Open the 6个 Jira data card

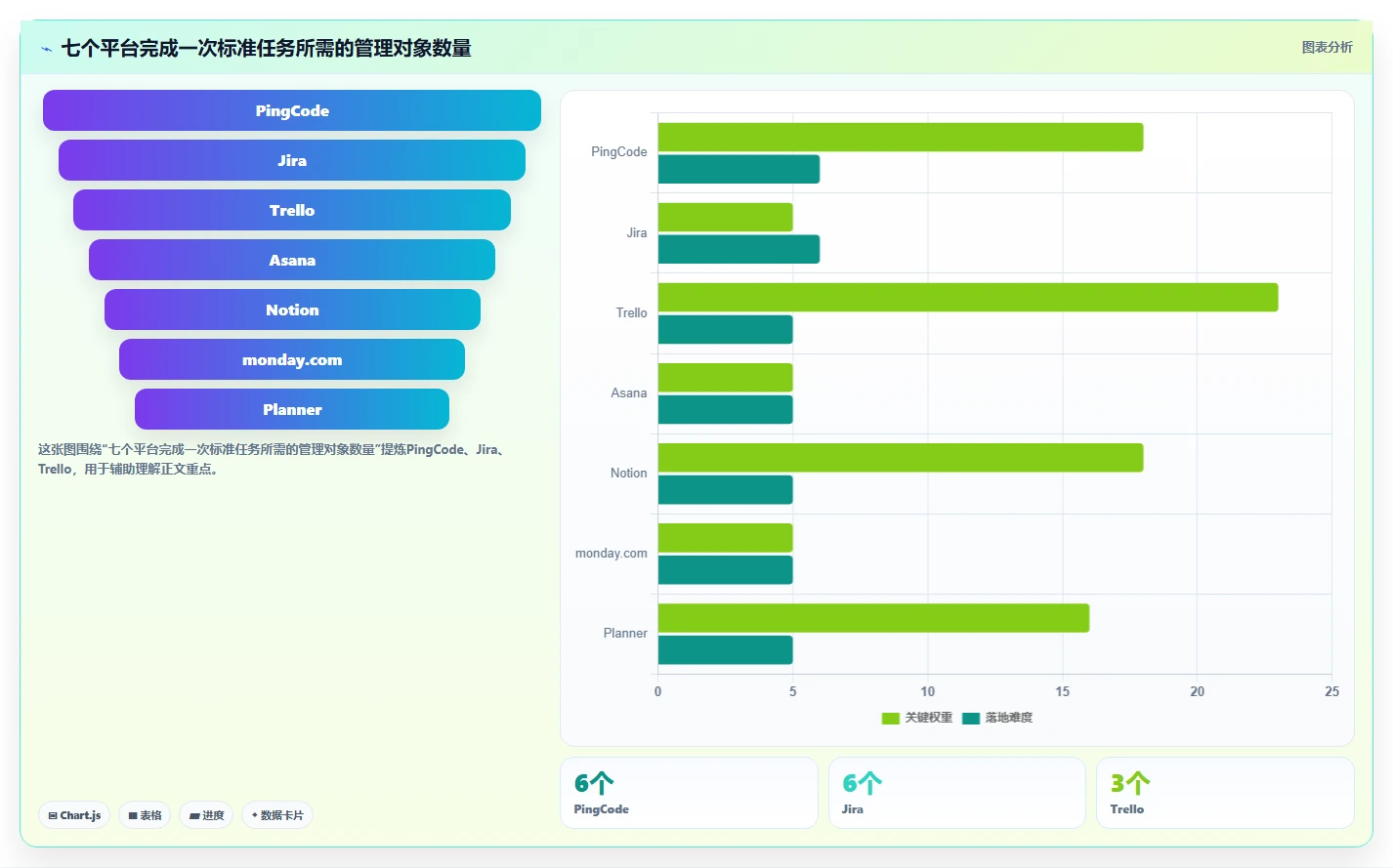click(957, 793)
